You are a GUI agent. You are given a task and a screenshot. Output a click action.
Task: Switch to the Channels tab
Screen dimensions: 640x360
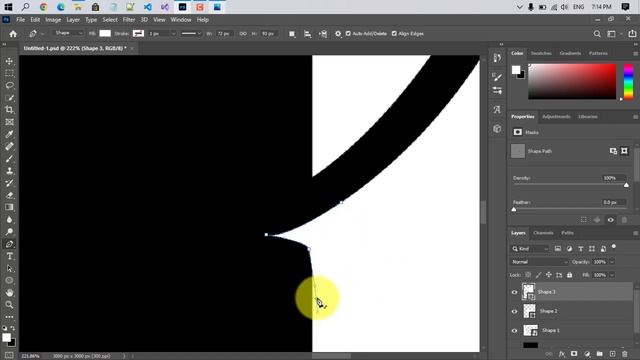[x=543, y=233]
